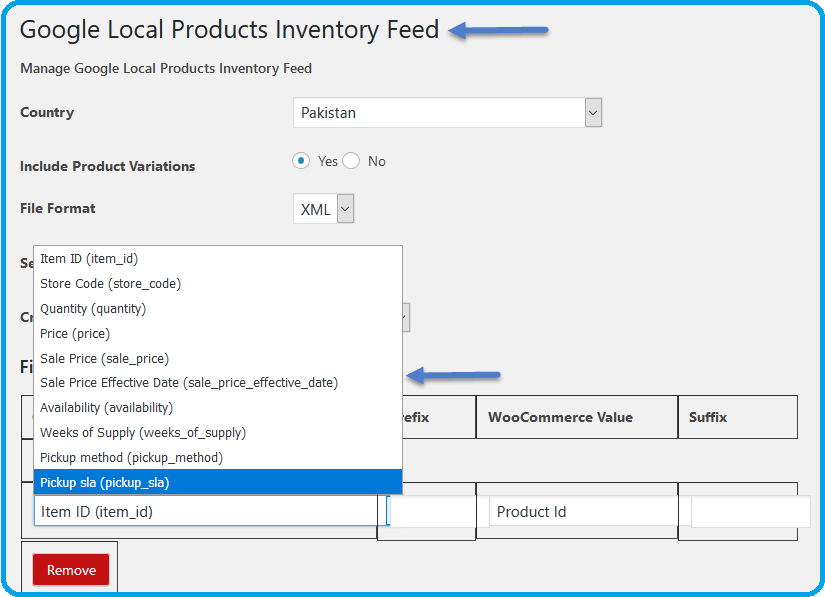Choose highlighted Pickup sla (pickup_sla) option
The width and height of the screenshot is (825, 597).
pos(218,482)
